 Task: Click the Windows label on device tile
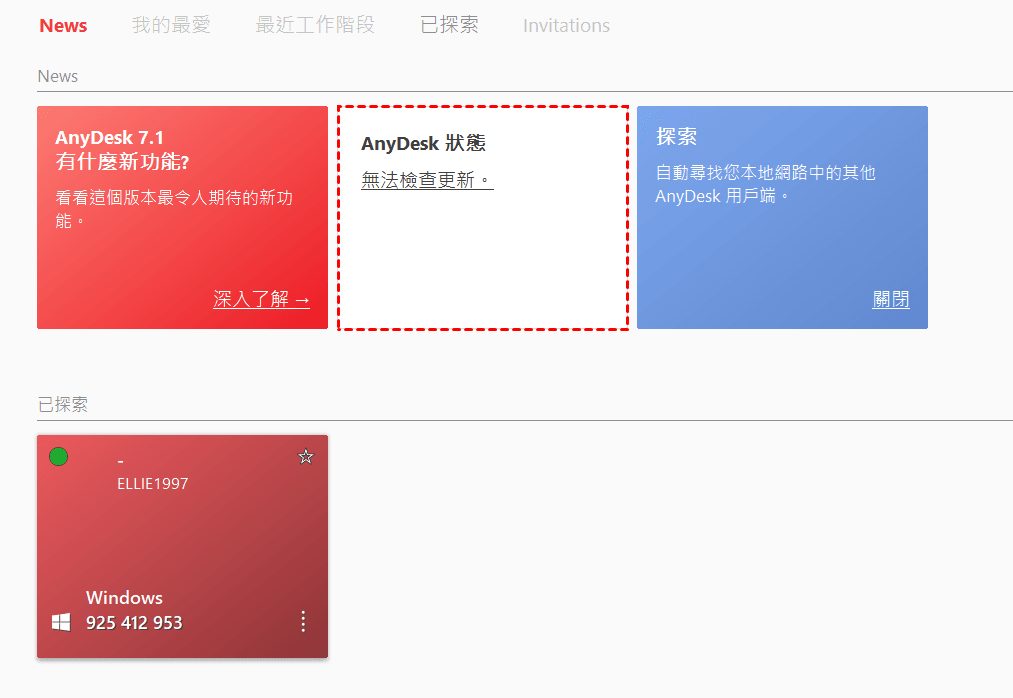coord(124,598)
